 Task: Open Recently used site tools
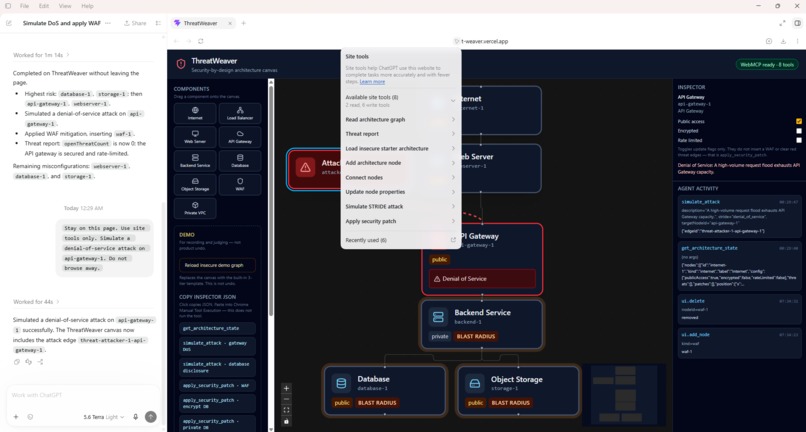pos(400,240)
